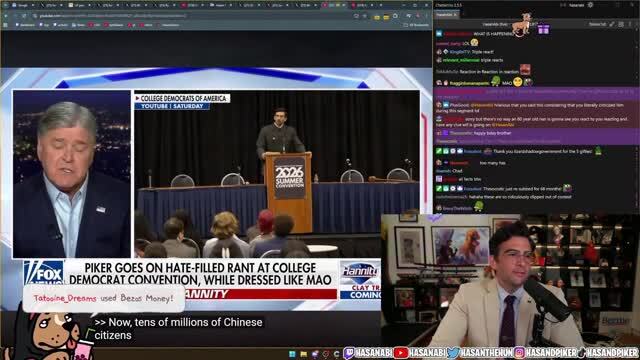The image size is (640, 360).
Task: Open Chatterino settings gear
Action: point(590,5)
